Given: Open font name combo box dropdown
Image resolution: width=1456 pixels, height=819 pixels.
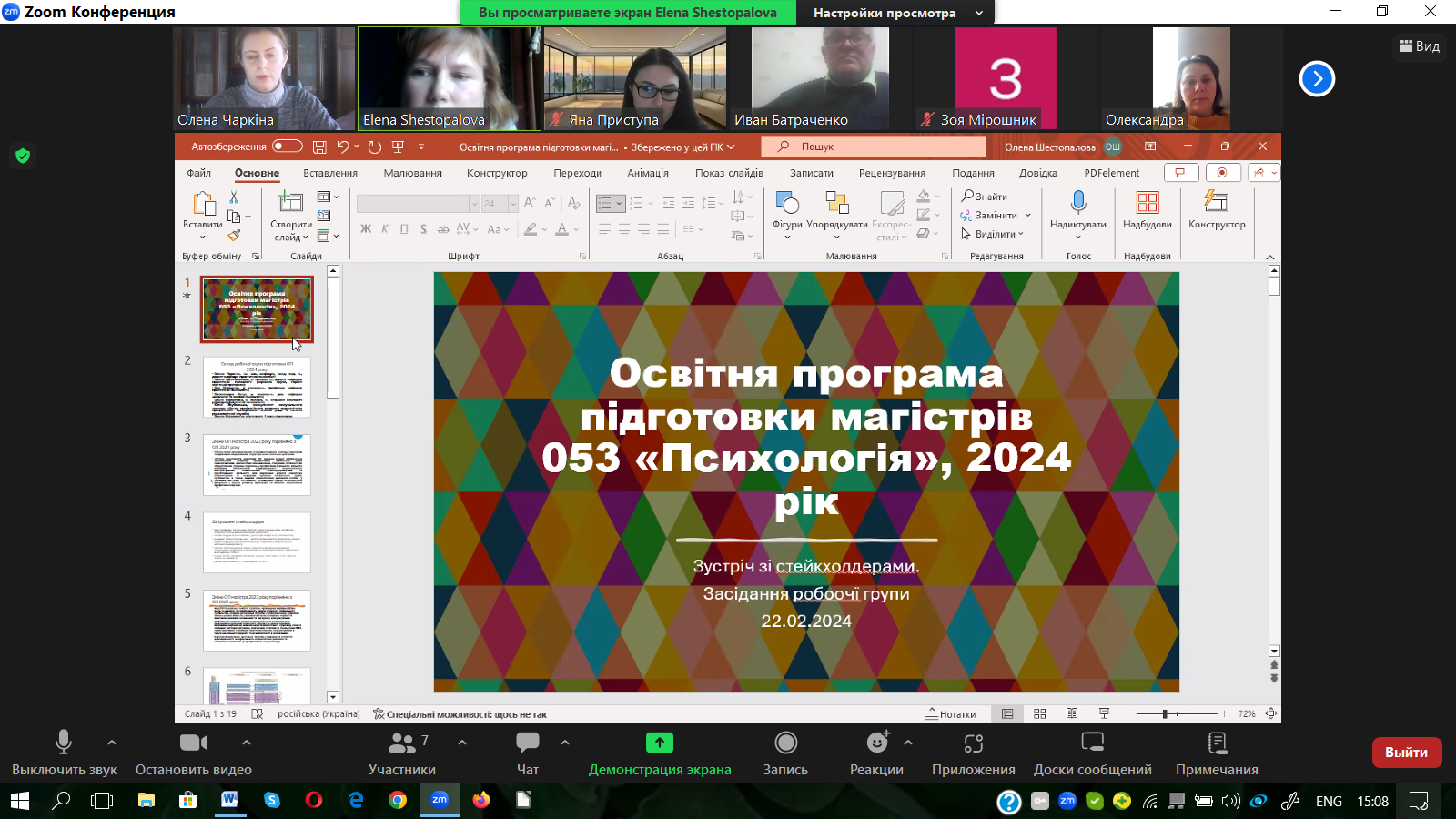Looking at the screenshot, I should coord(474,204).
